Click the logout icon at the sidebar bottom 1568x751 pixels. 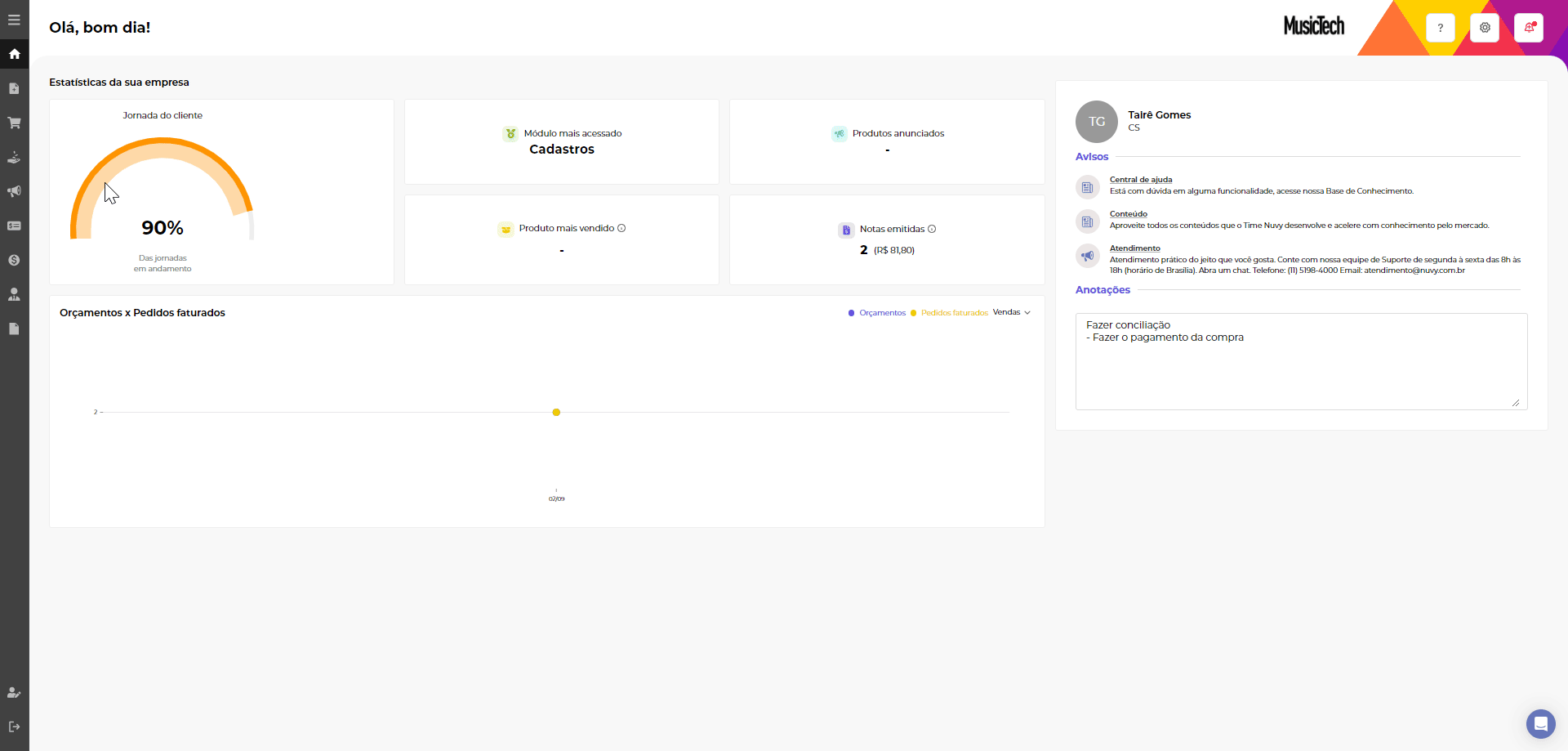click(x=14, y=726)
